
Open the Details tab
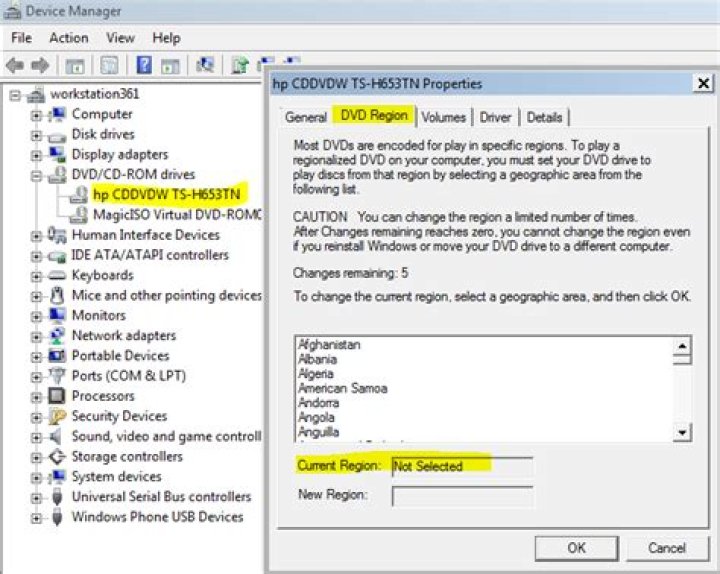pos(544,117)
